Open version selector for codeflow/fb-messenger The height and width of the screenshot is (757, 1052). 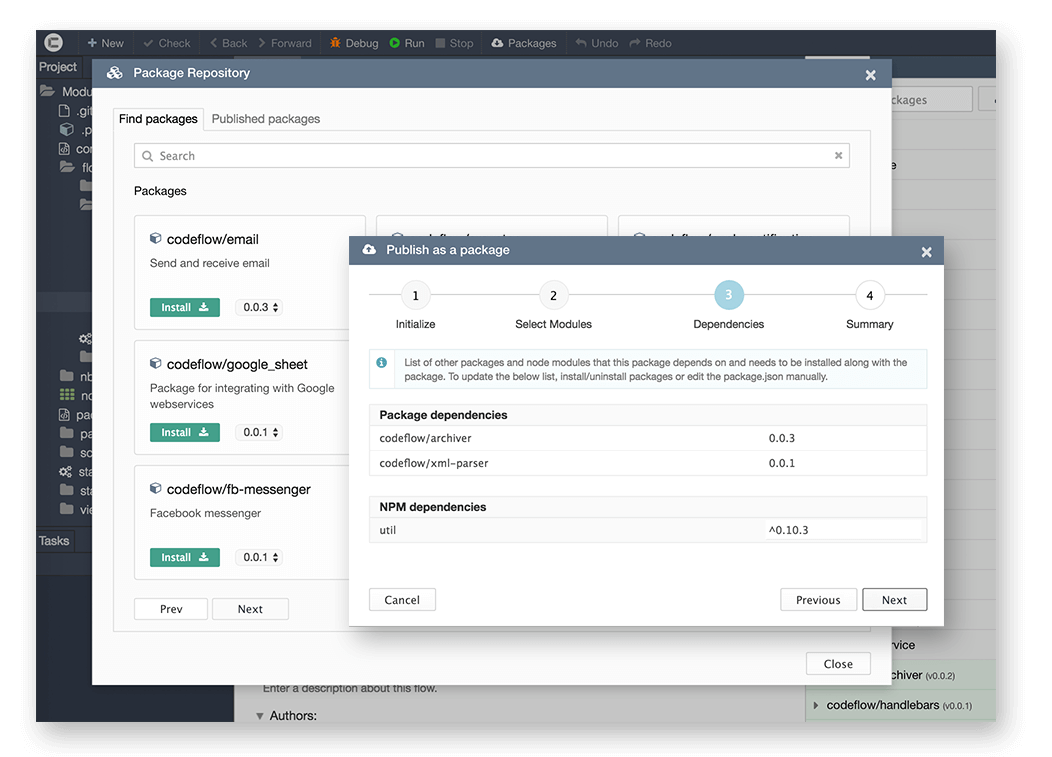click(x=260, y=557)
